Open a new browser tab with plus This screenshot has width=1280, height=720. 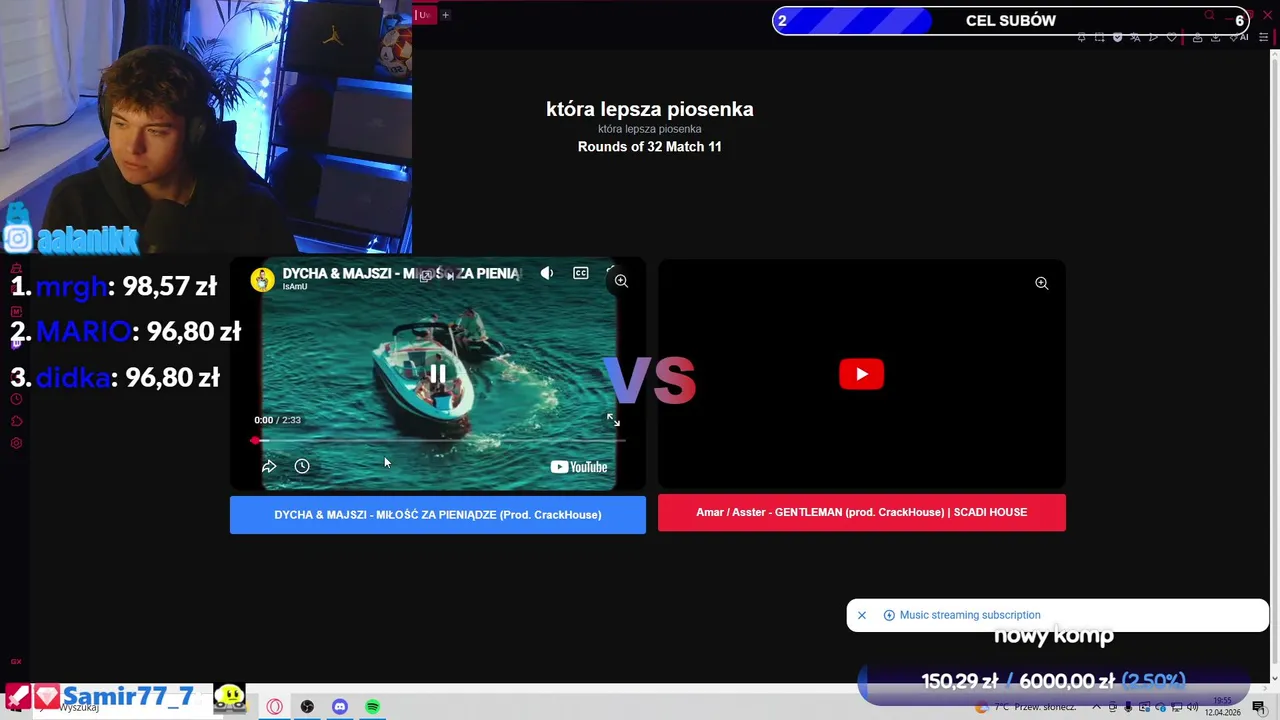point(446,15)
